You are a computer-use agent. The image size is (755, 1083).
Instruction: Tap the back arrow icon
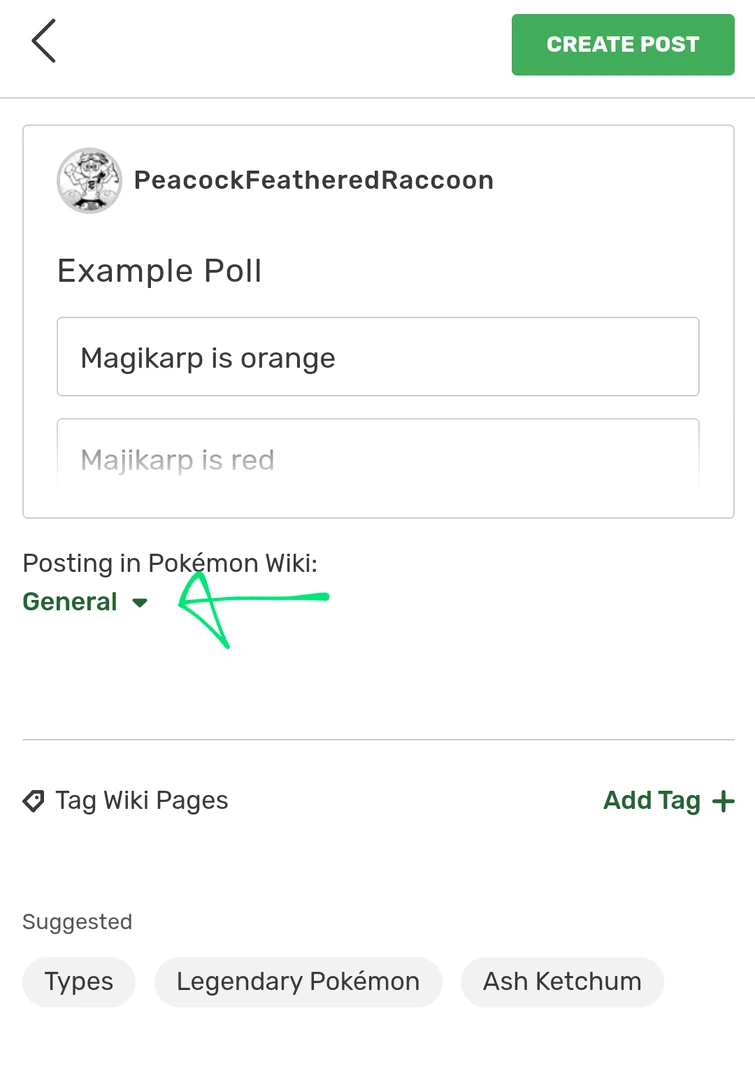pos(44,43)
